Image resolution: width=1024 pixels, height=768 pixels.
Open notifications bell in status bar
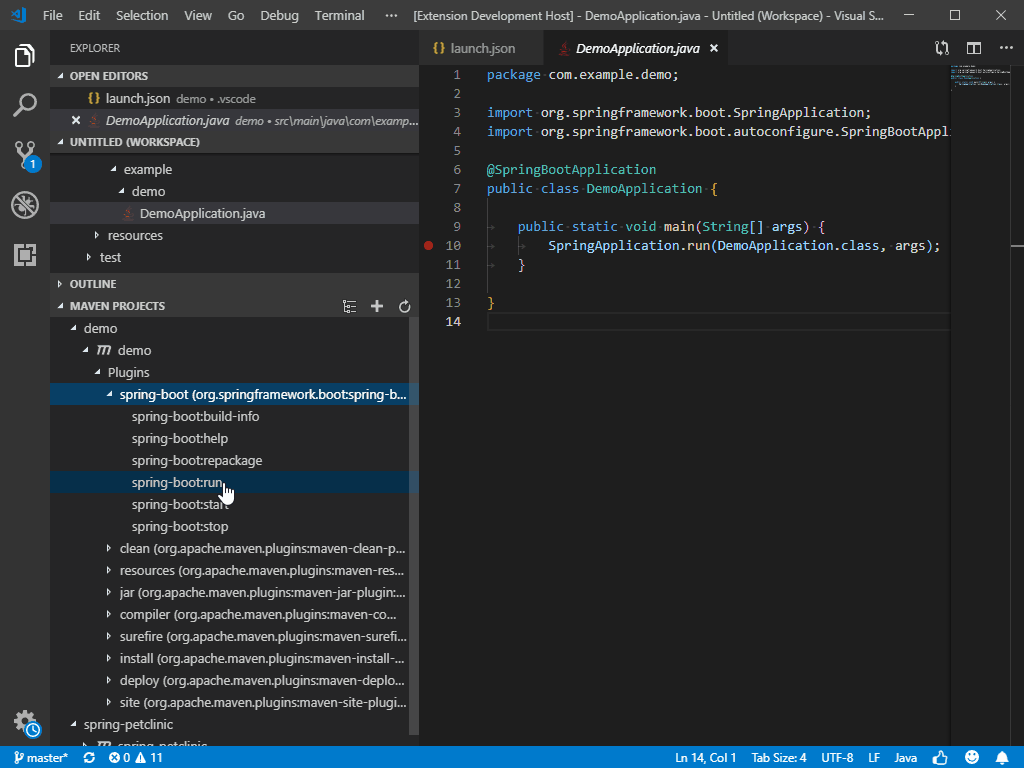click(1002, 758)
